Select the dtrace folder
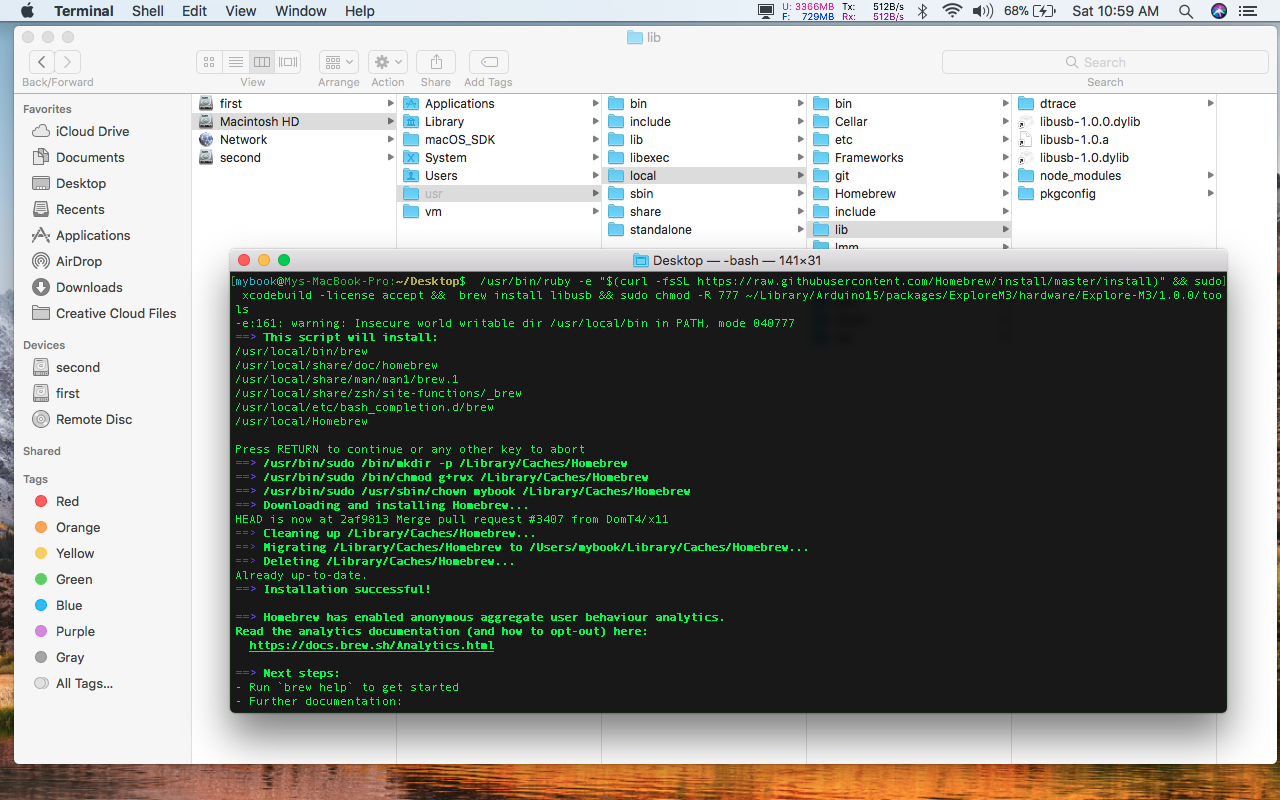1280x800 pixels. point(1114,103)
